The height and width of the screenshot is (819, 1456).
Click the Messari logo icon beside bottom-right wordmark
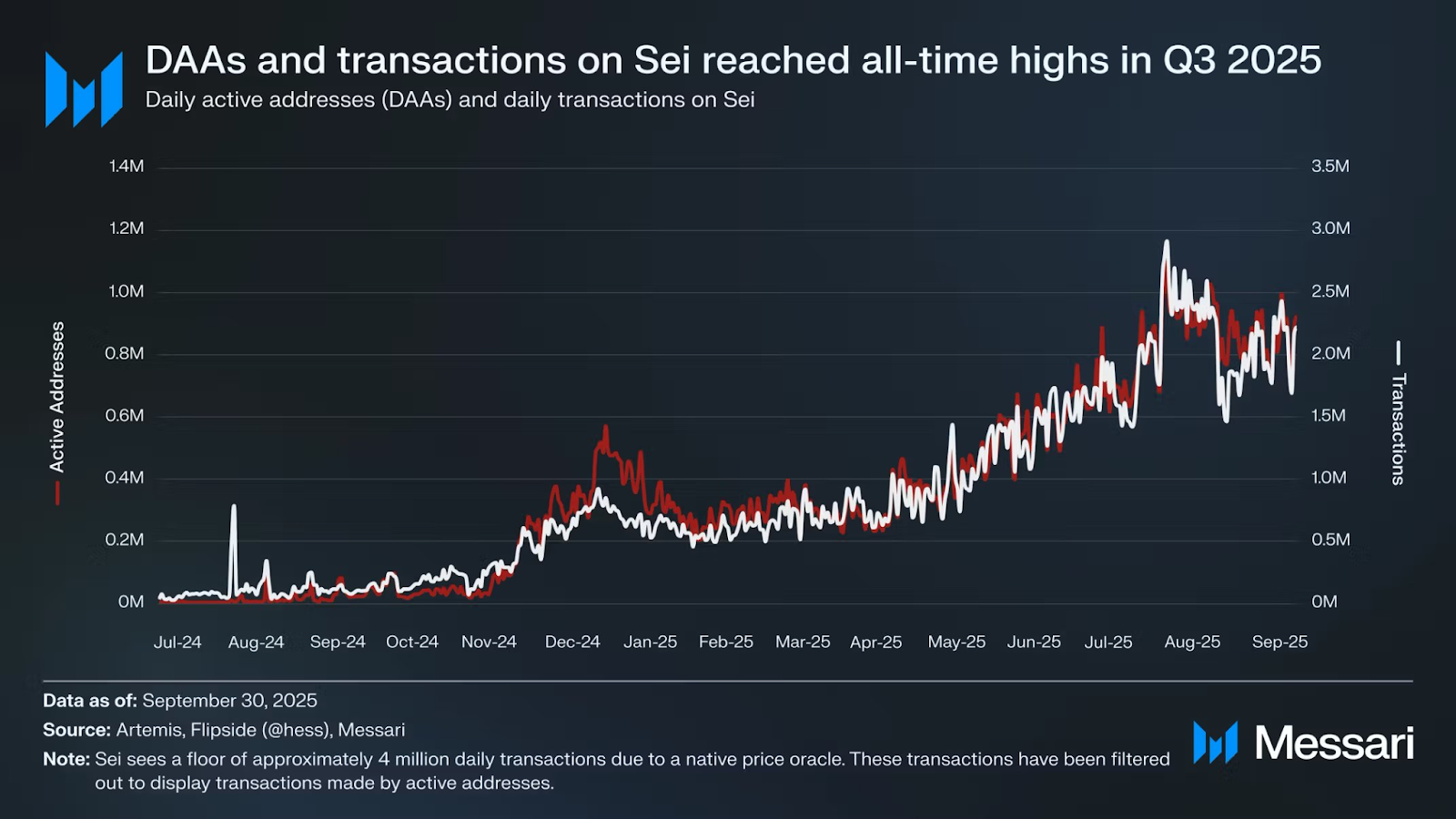click(1215, 742)
